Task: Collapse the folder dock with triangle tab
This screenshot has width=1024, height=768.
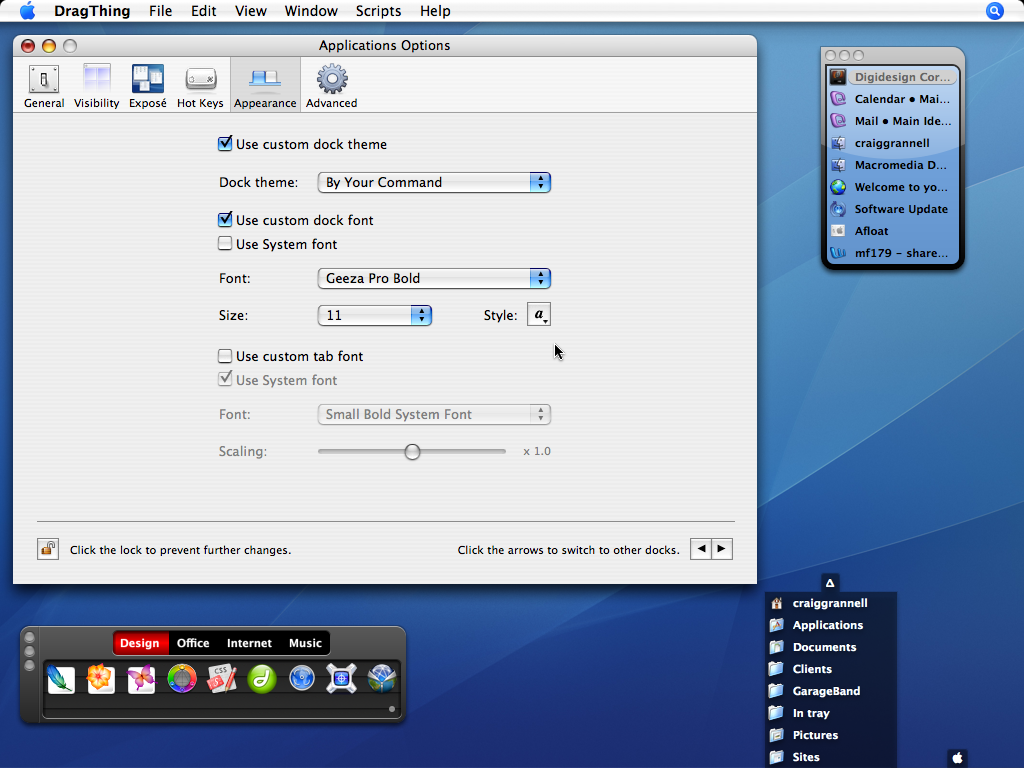Action: 830,583
